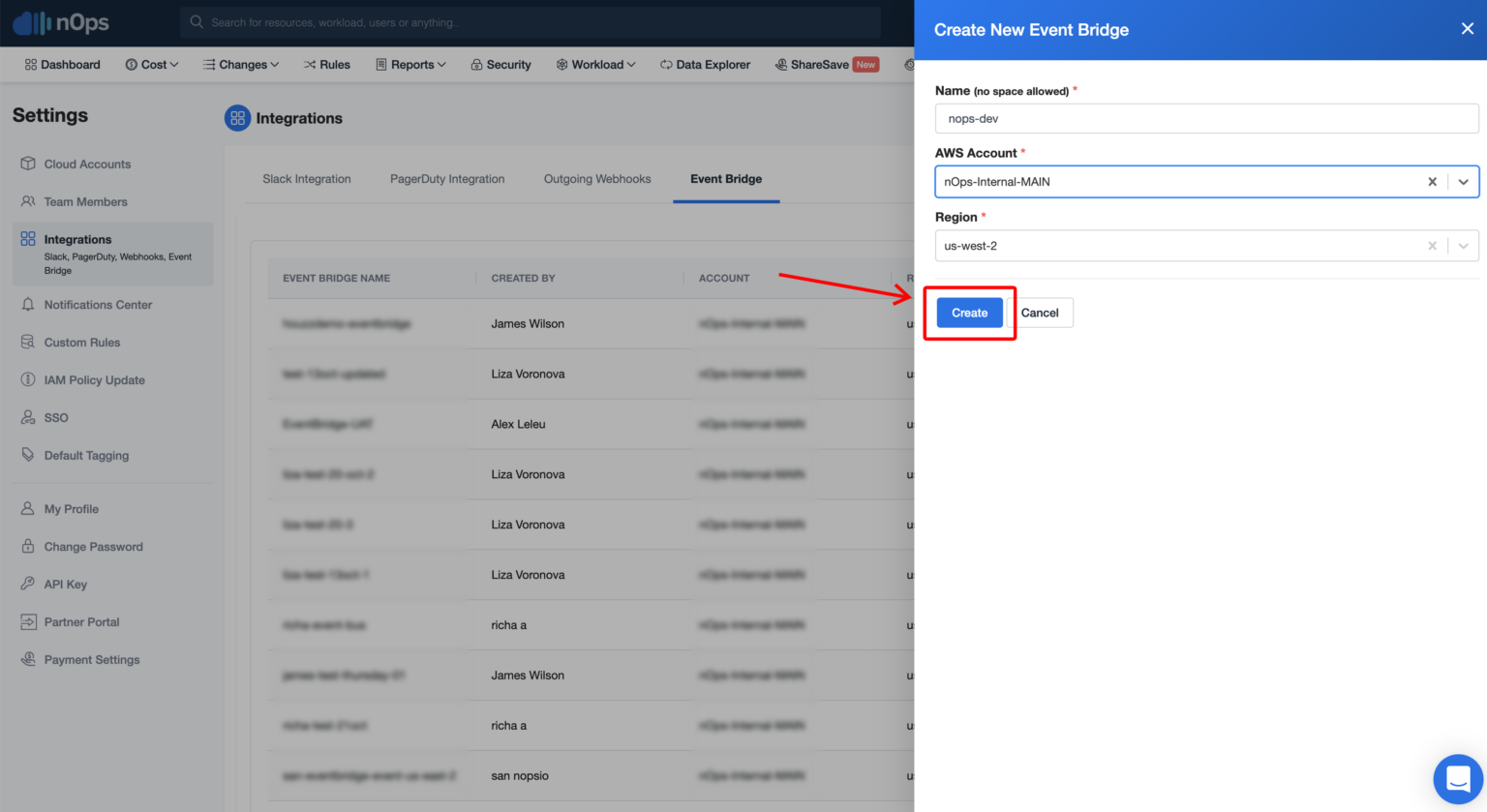The height and width of the screenshot is (812, 1487).
Task: Click the Create button
Action: [968, 312]
